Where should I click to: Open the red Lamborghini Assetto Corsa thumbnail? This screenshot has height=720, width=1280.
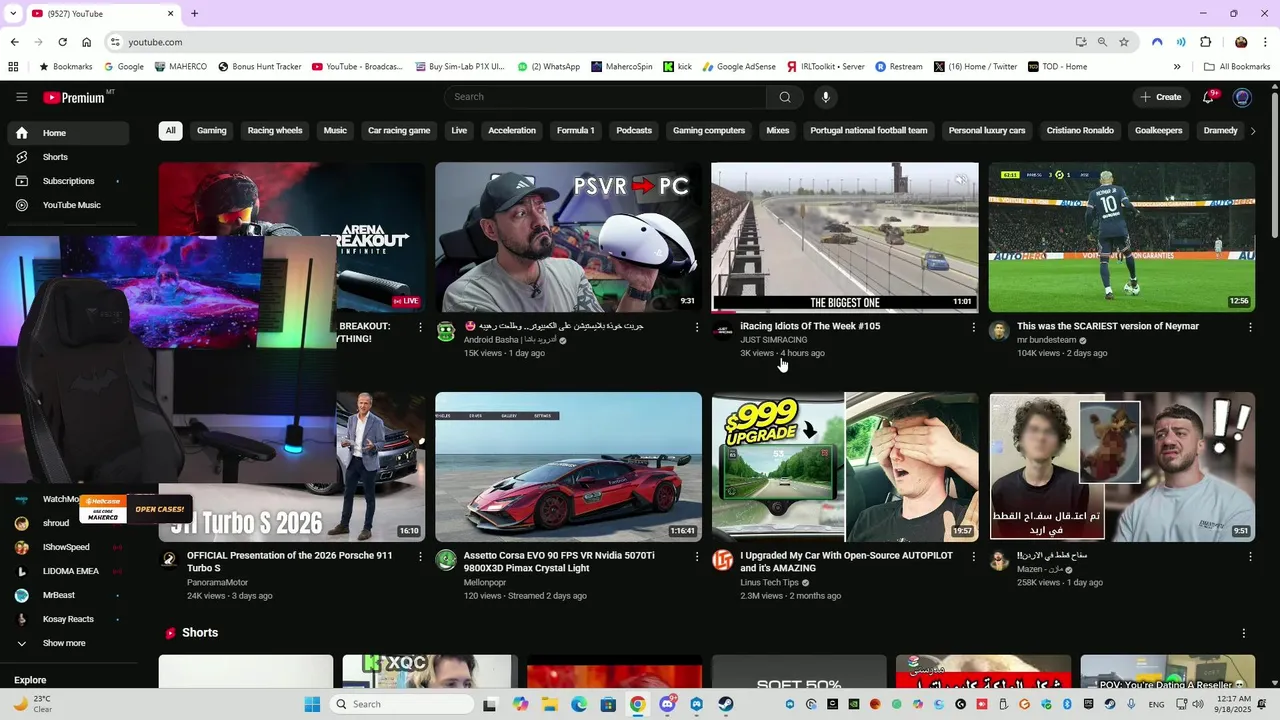pyautogui.click(x=568, y=467)
